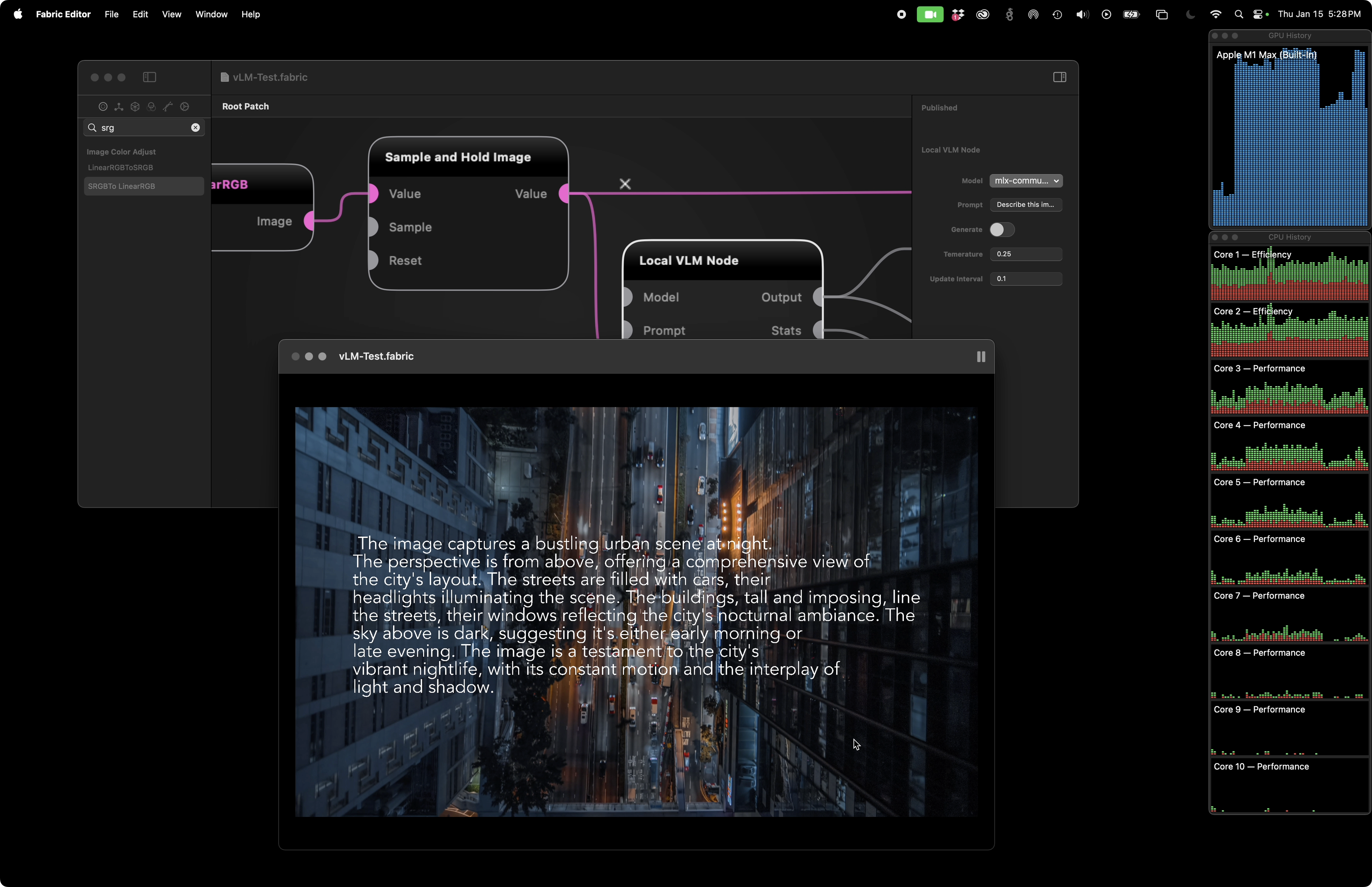
Task: Select the gear utilities node category icon
Action: [x=185, y=107]
